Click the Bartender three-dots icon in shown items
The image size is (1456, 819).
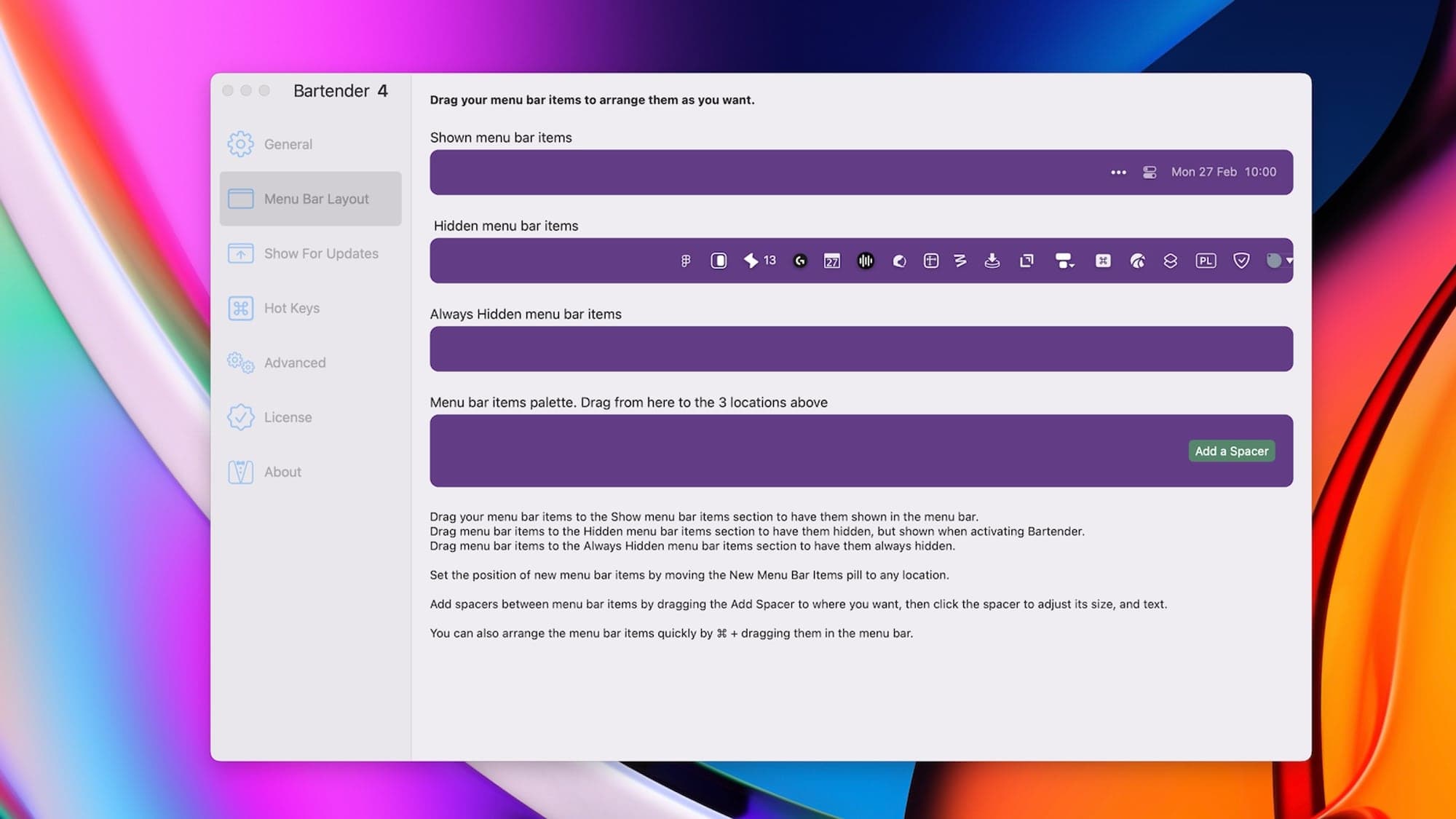(x=1118, y=173)
